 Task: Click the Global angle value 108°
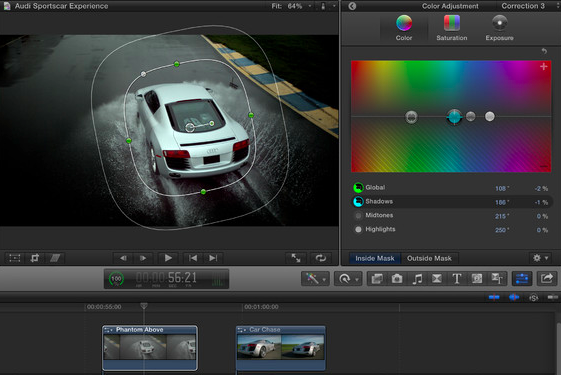(502, 188)
